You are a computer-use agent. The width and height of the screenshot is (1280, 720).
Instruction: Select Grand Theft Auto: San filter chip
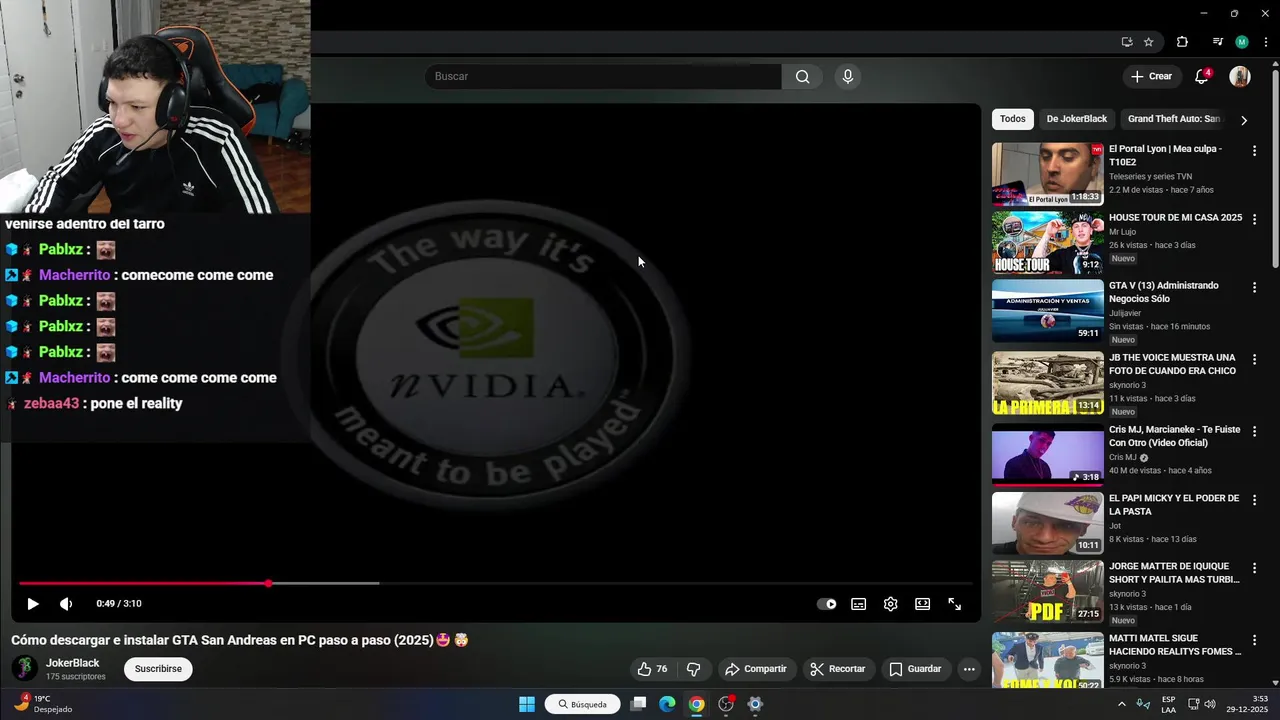(1174, 119)
